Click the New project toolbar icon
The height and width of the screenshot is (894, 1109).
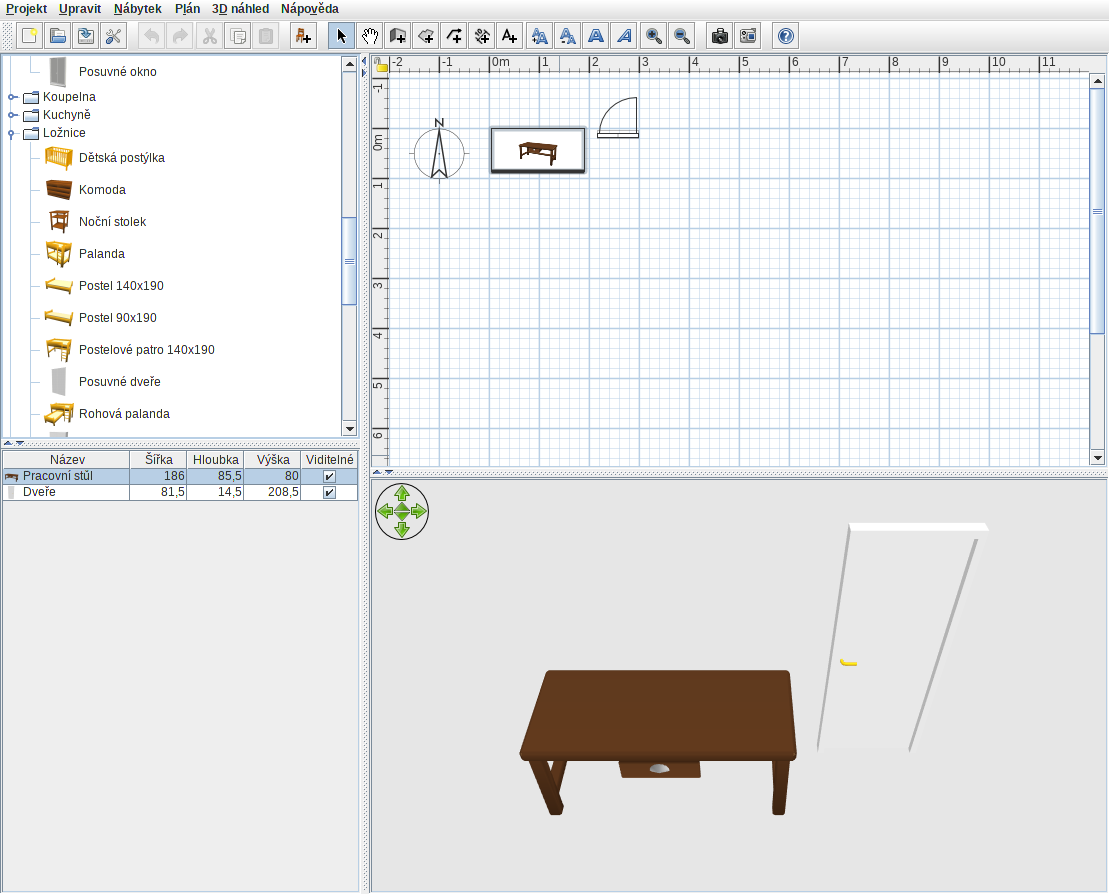[30, 36]
